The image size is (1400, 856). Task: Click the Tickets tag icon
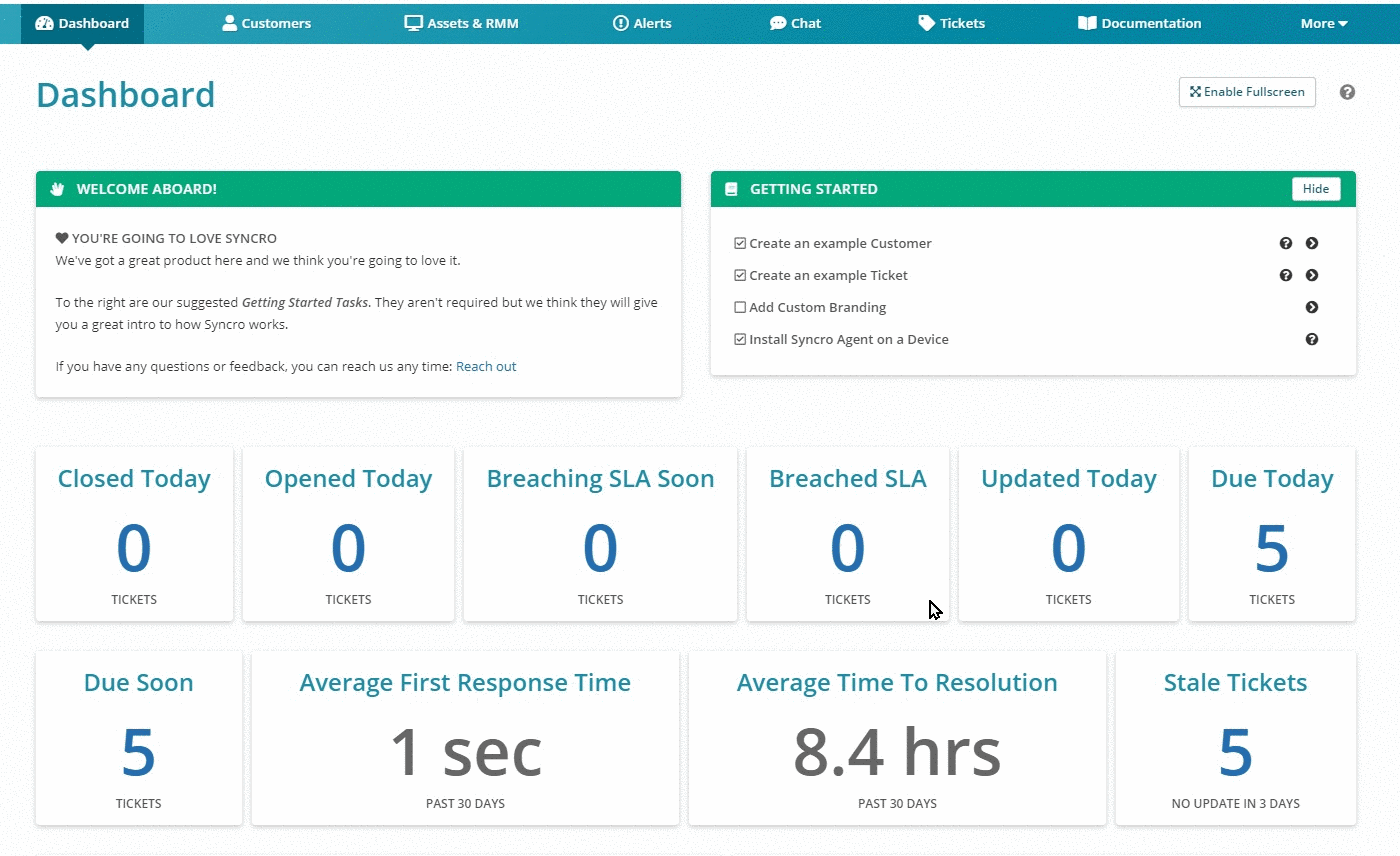click(x=927, y=23)
